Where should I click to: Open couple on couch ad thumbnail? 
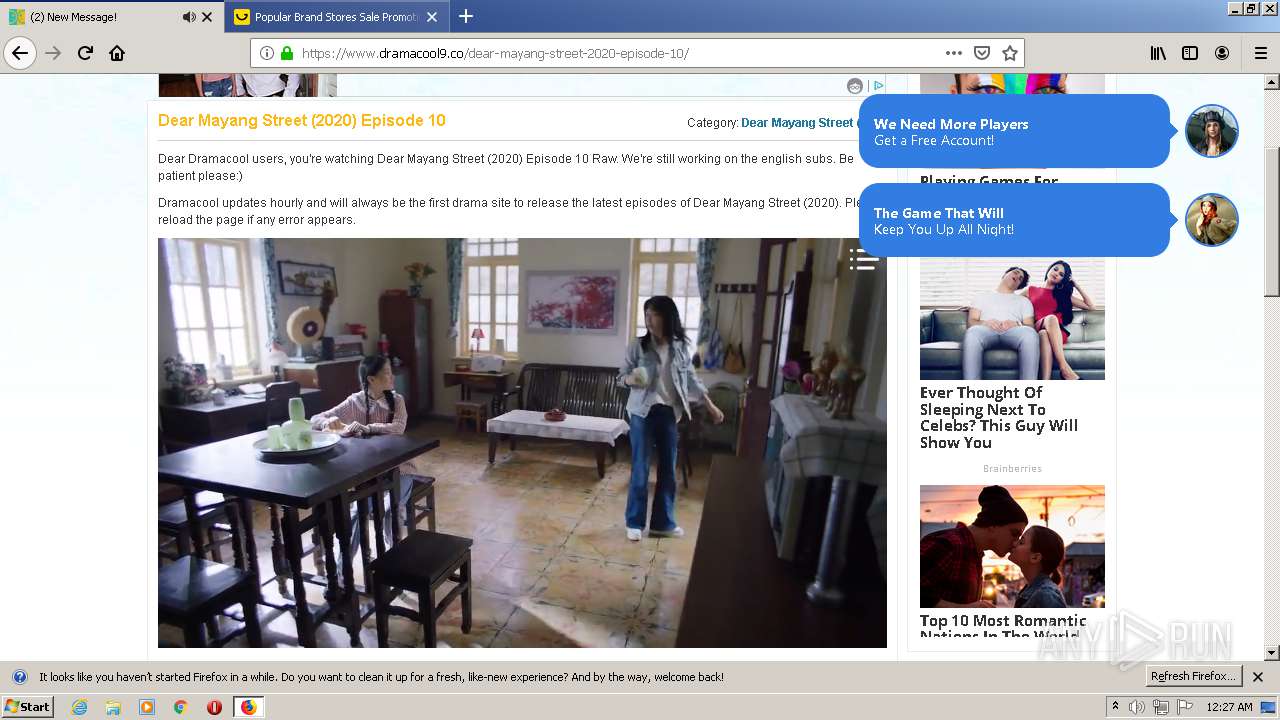pyautogui.click(x=1012, y=319)
